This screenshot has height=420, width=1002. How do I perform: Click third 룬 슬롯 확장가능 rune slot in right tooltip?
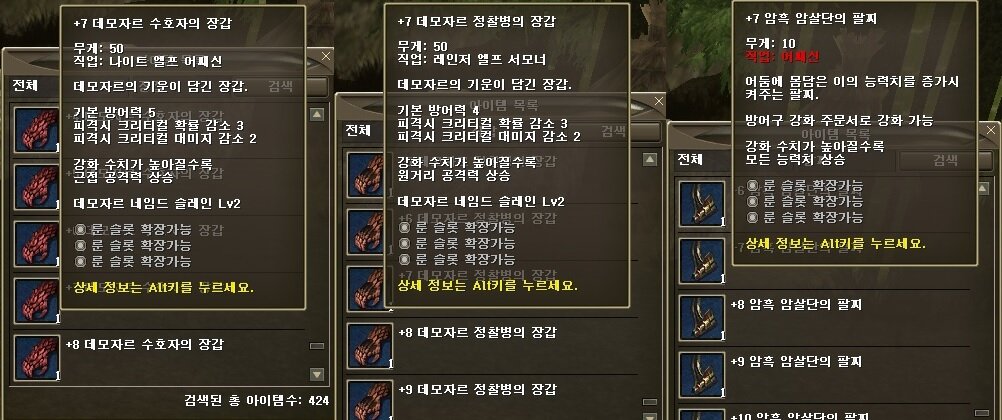point(805,217)
